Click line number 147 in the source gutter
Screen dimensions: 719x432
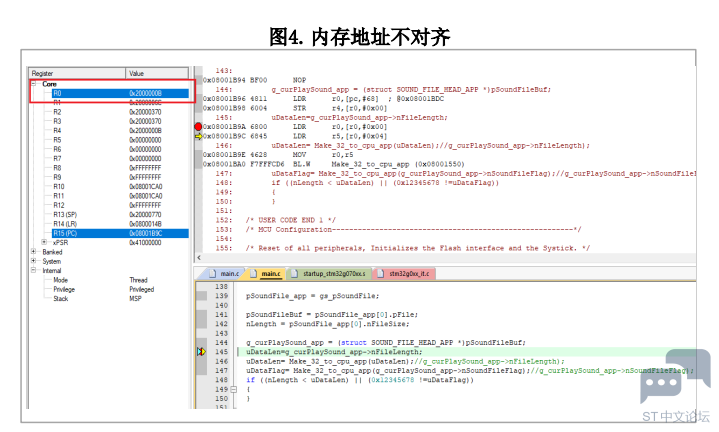[x=221, y=371]
